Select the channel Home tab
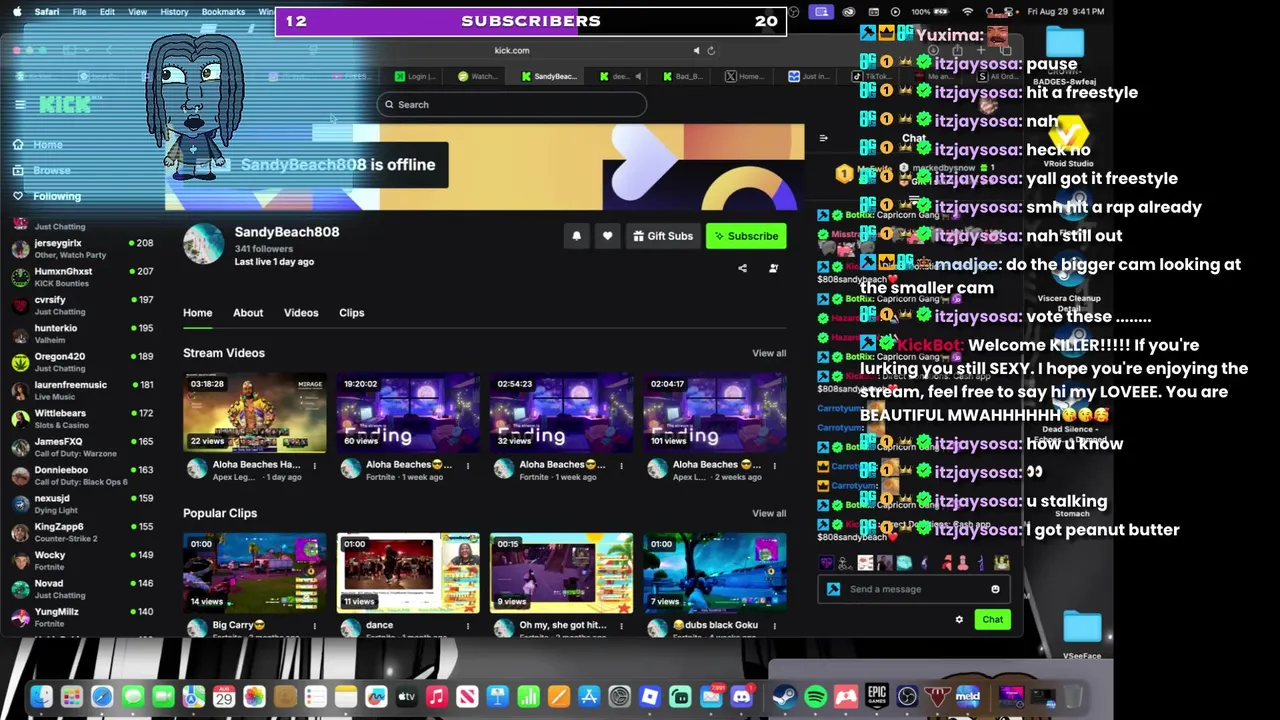The width and height of the screenshot is (1280, 720). 197,313
